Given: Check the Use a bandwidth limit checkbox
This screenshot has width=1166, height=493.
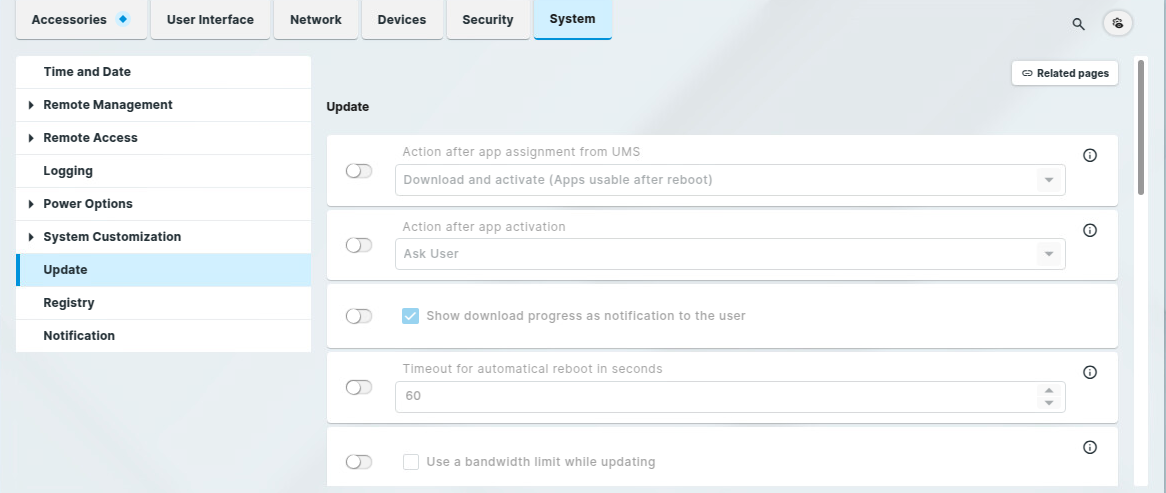Looking at the screenshot, I should 411,462.
